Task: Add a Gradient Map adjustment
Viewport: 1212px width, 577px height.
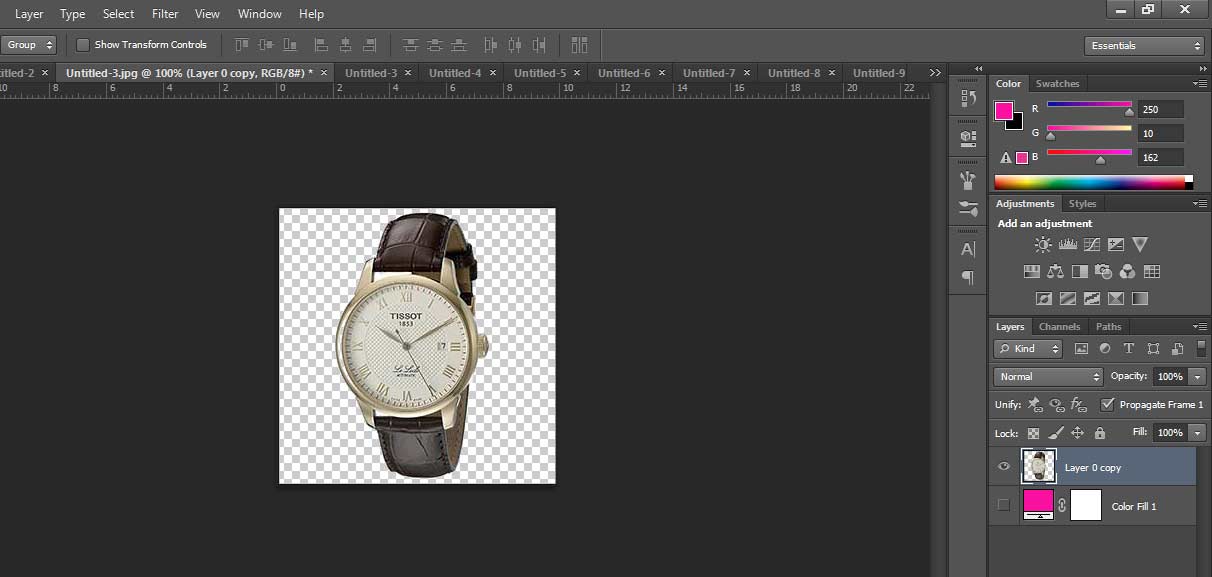Action: 1139,298
